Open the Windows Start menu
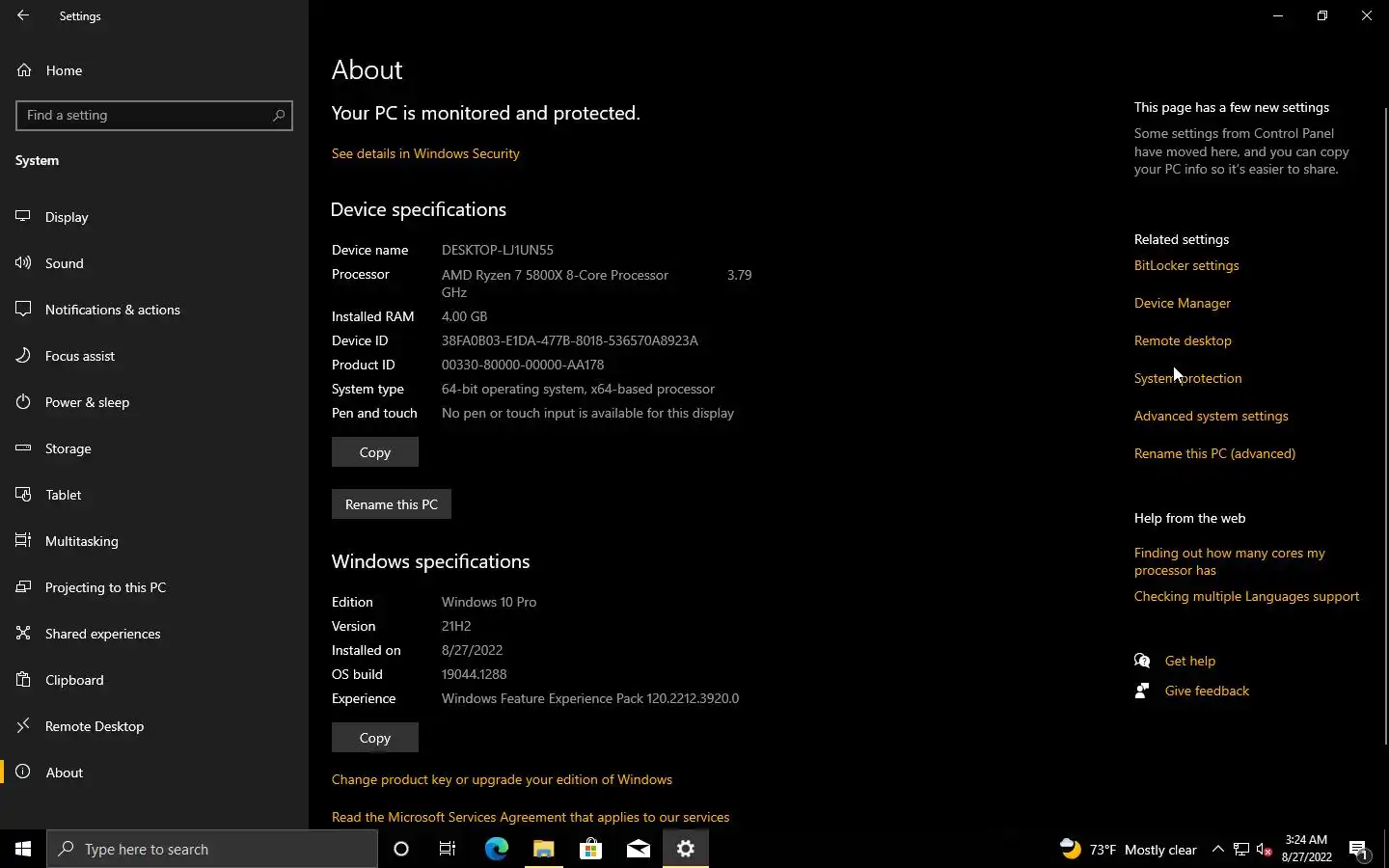Screen dimensions: 1389x868 coord(23,849)
